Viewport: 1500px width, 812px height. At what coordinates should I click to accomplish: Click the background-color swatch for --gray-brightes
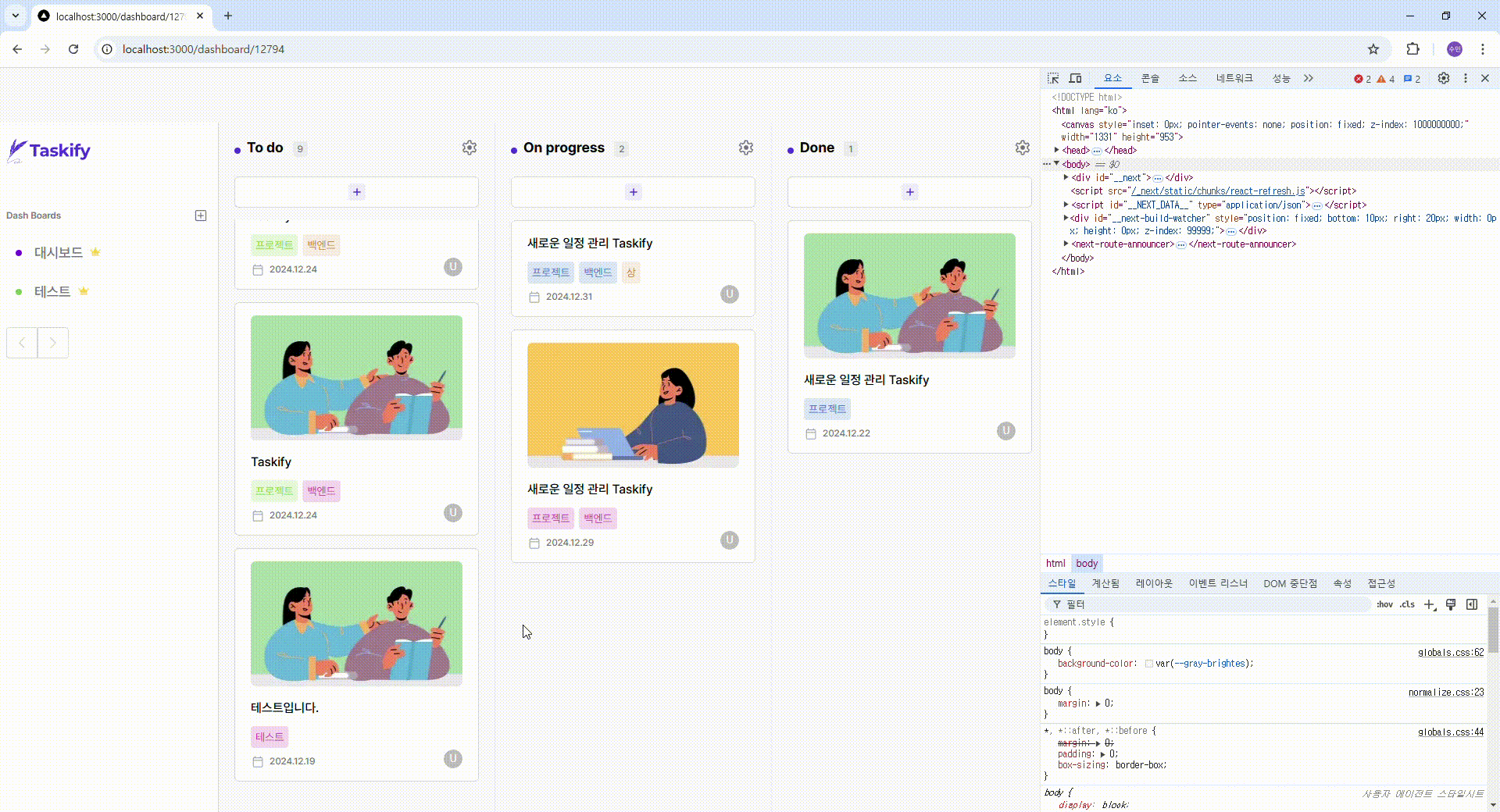[x=1149, y=664]
